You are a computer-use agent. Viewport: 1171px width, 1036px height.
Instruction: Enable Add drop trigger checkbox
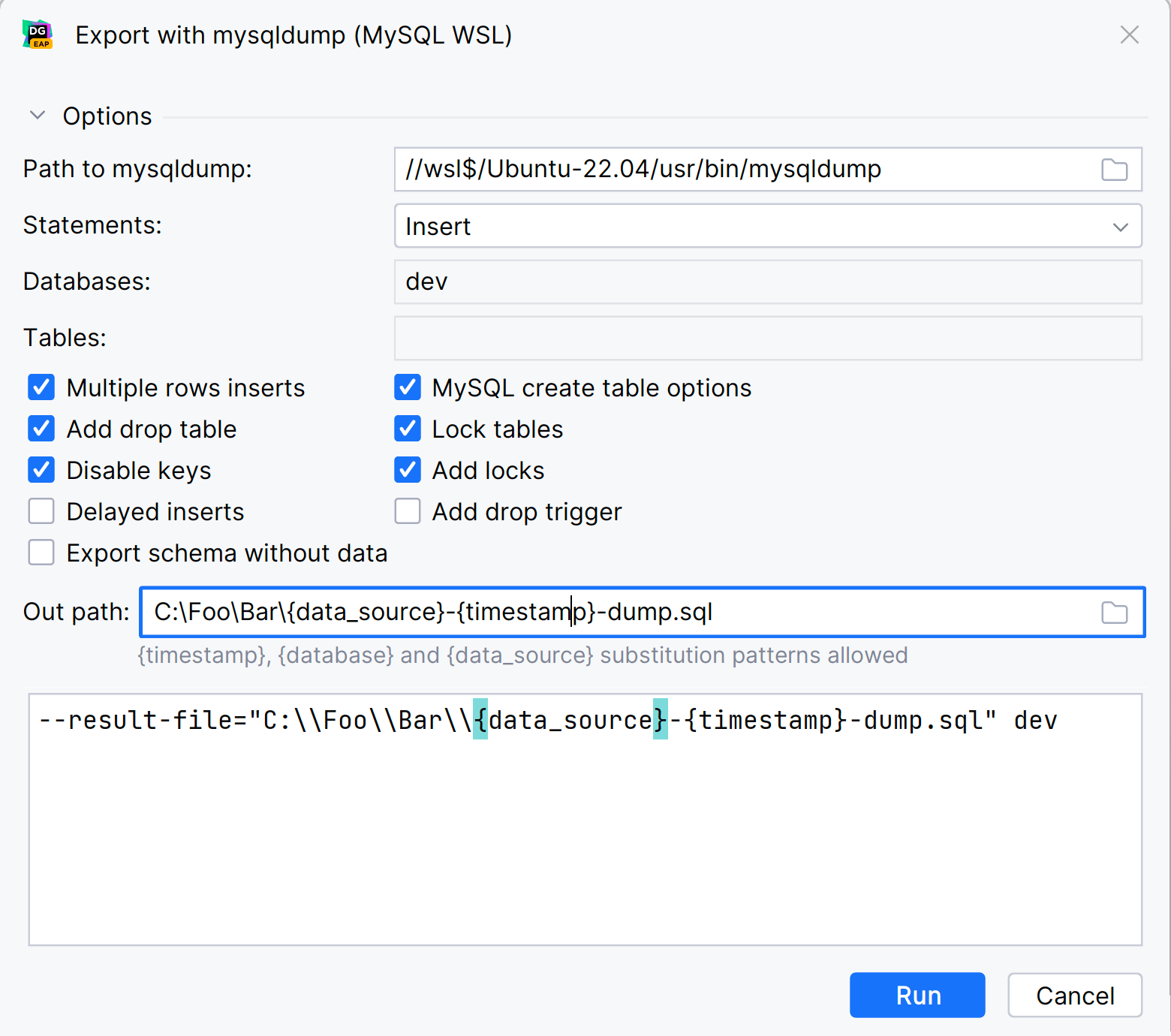(x=408, y=512)
